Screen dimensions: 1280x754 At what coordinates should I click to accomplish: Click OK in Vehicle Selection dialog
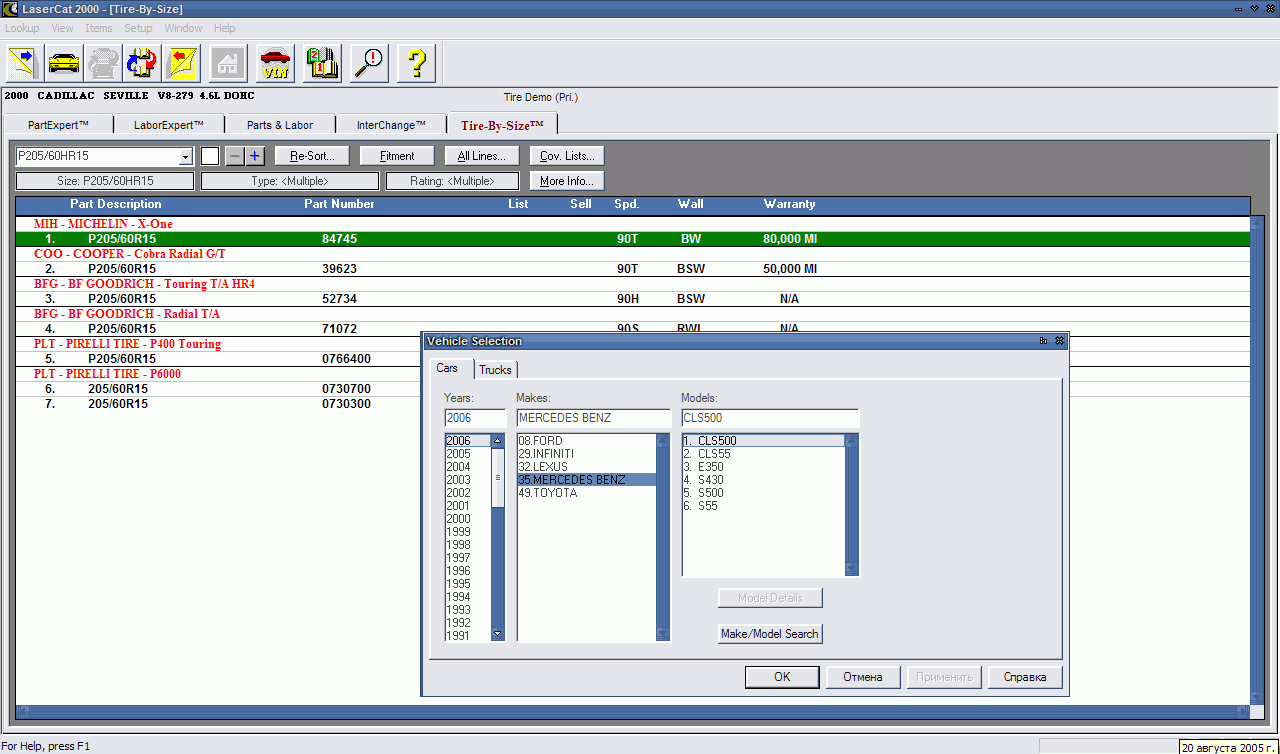782,677
